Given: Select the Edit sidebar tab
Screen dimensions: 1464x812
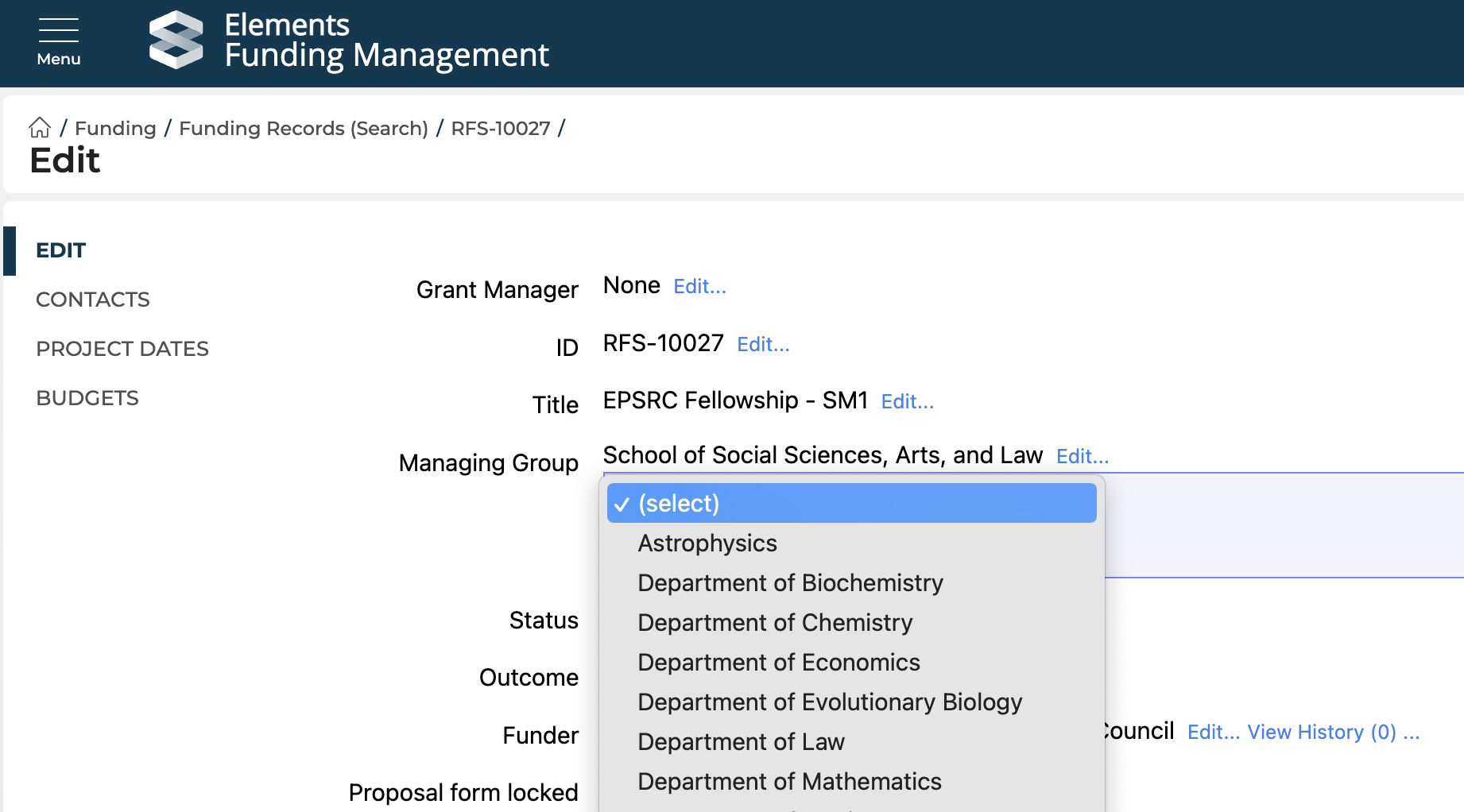Looking at the screenshot, I should [60, 250].
